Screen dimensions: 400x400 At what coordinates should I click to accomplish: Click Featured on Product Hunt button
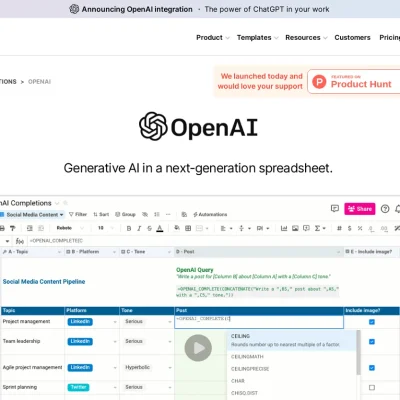354,81
